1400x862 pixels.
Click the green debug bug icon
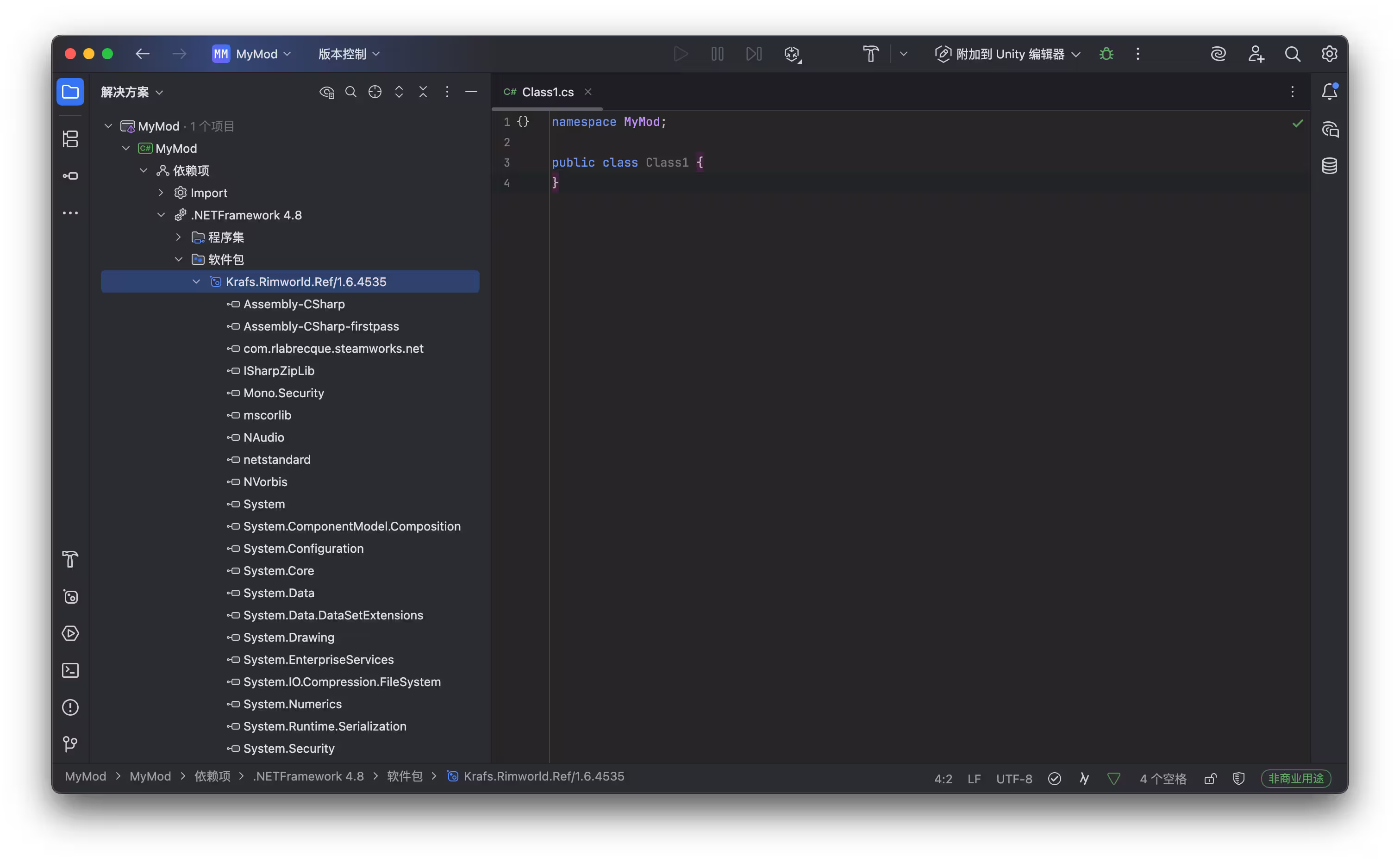1106,54
